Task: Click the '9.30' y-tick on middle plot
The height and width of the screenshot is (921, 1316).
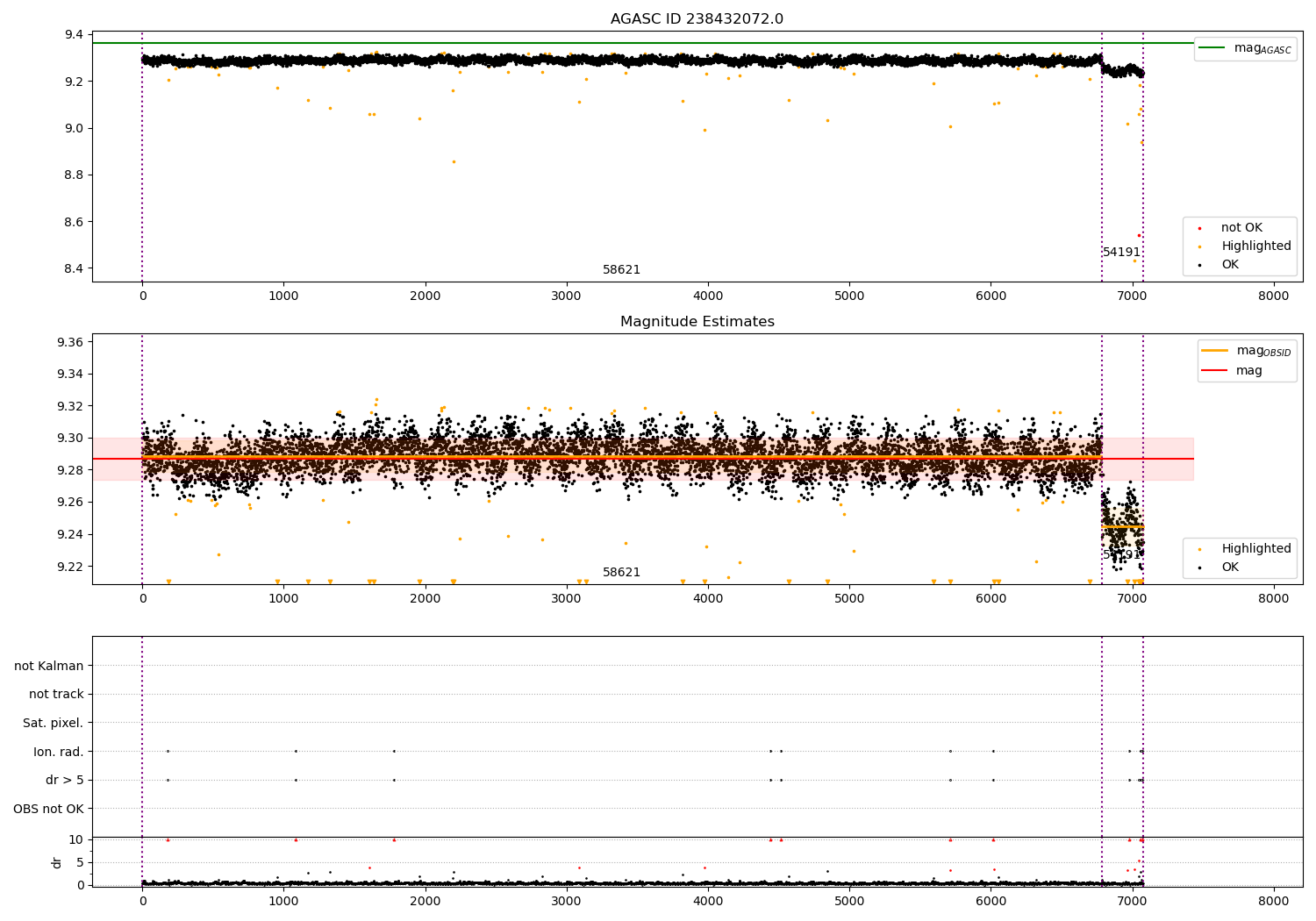Action: [69, 439]
